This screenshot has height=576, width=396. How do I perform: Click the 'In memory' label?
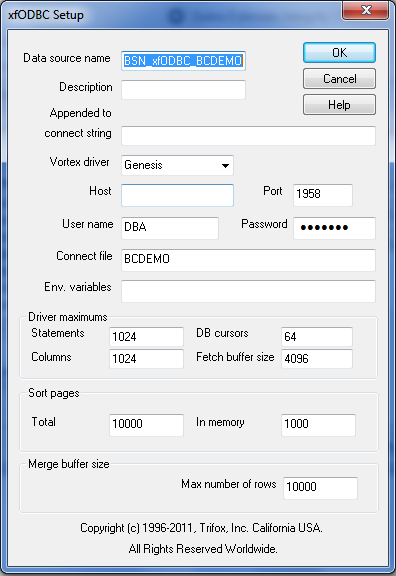tap(220, 422)
